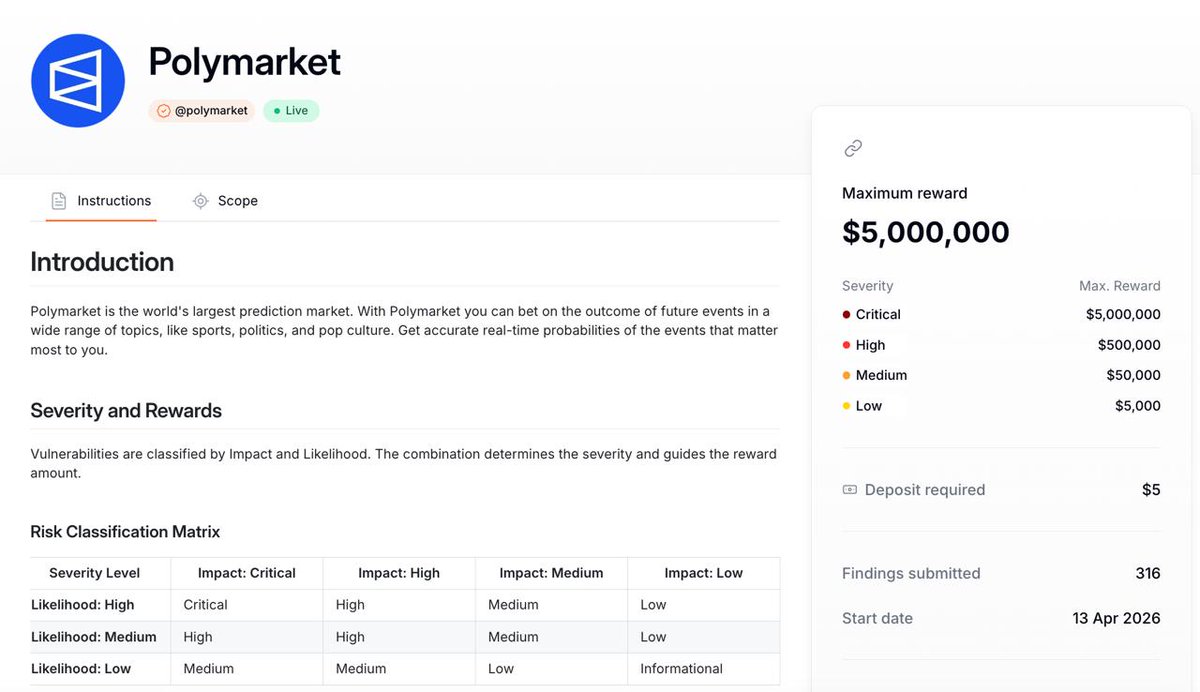The width and height of the screenshot is (1200, 692).
Task: Click the $50,000 Medium reward value
Action: coord(1133,375)
